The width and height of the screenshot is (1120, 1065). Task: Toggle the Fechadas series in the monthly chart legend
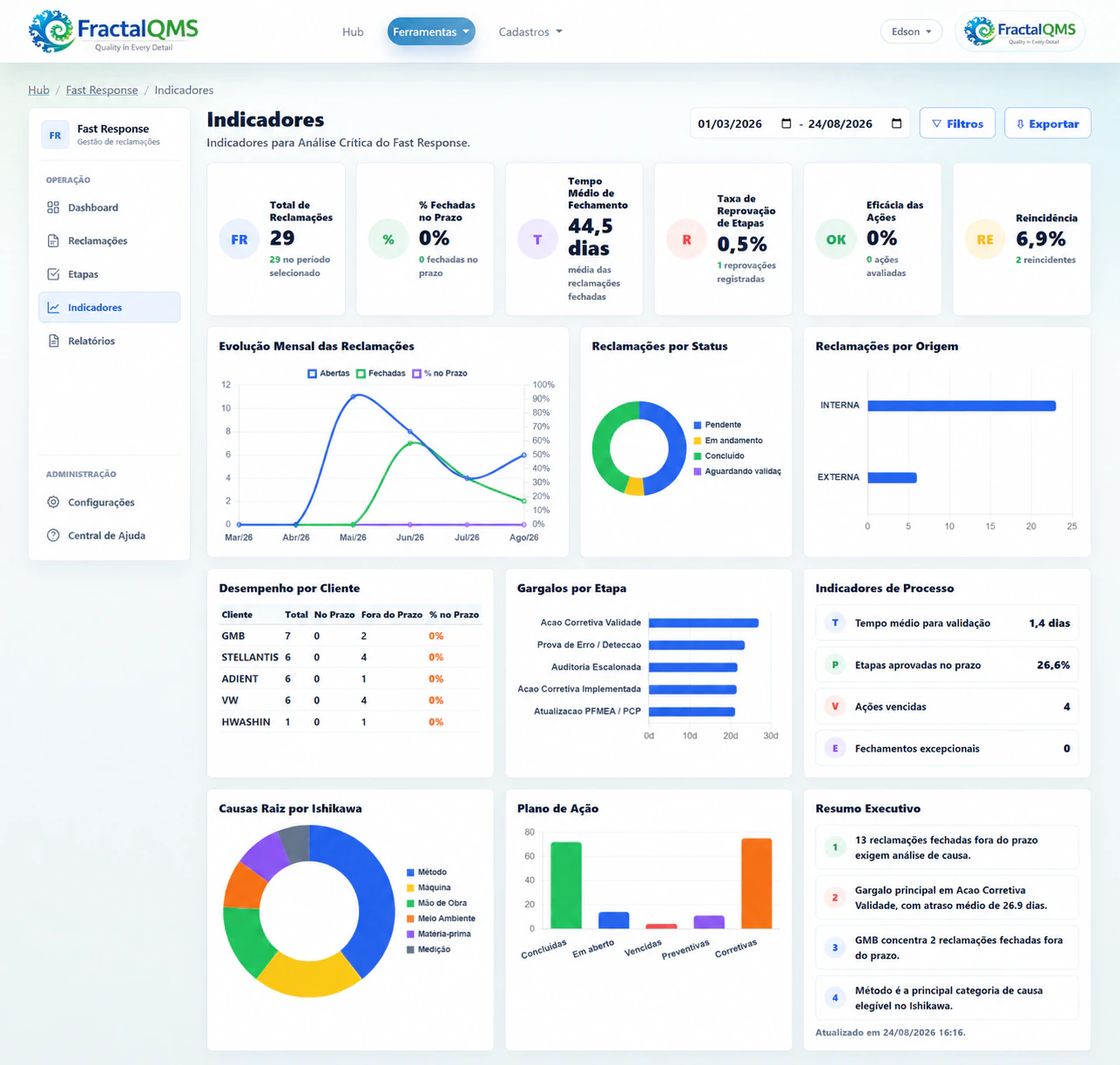pyautogui.click(x=381, y=374)
